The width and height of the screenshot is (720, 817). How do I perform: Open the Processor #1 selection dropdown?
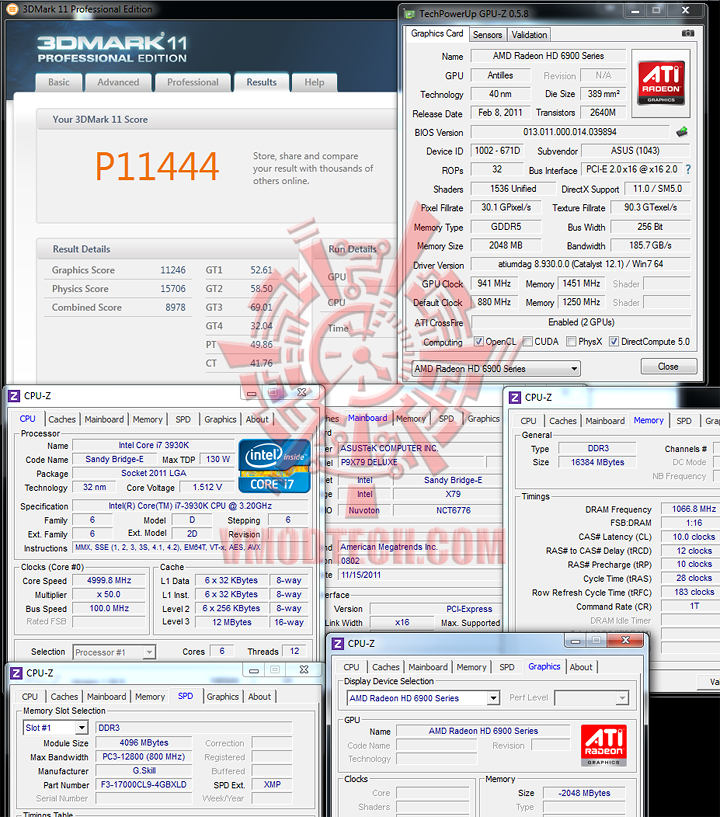[114, 652]
